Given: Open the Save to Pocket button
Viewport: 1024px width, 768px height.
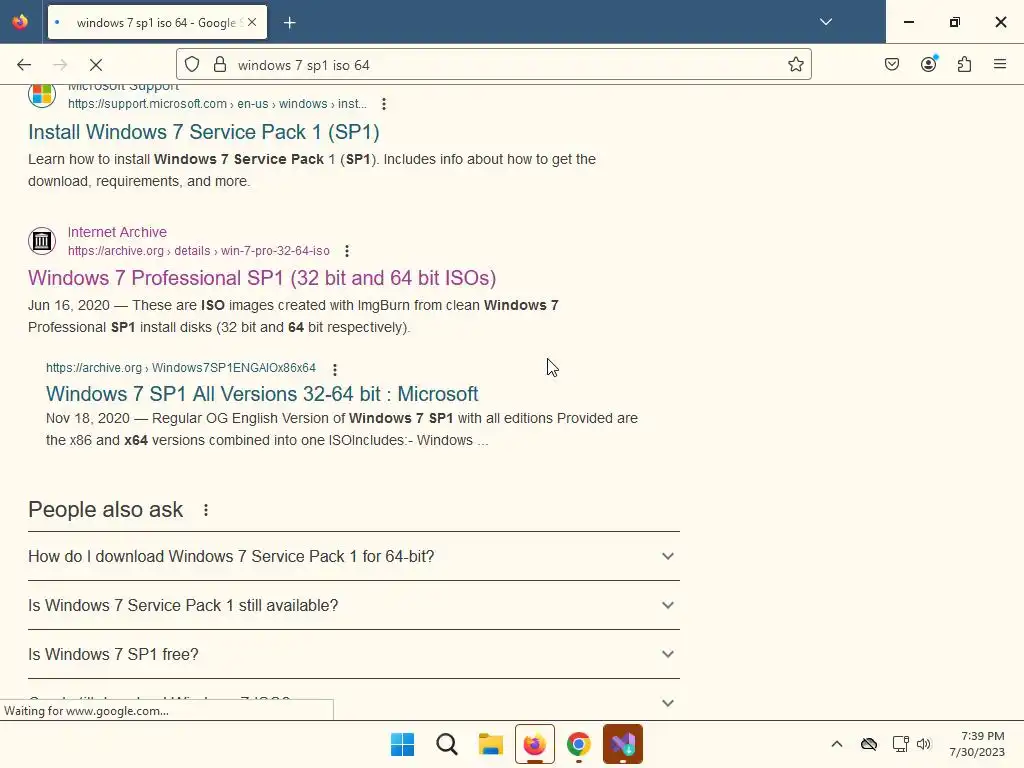Looking at the screenshot, I should 892,65.
